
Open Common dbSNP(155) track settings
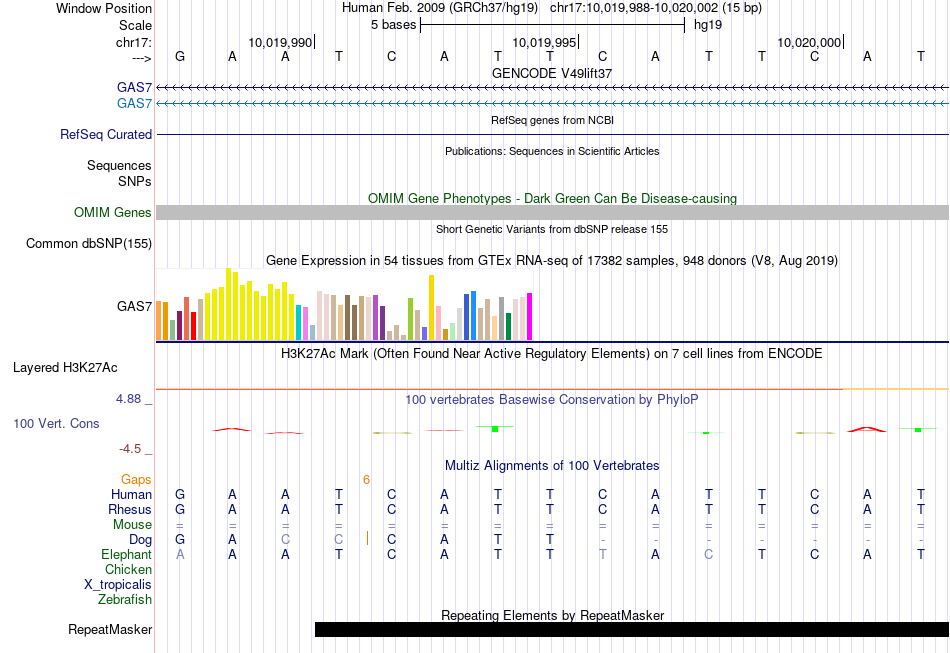pos(89,243)
